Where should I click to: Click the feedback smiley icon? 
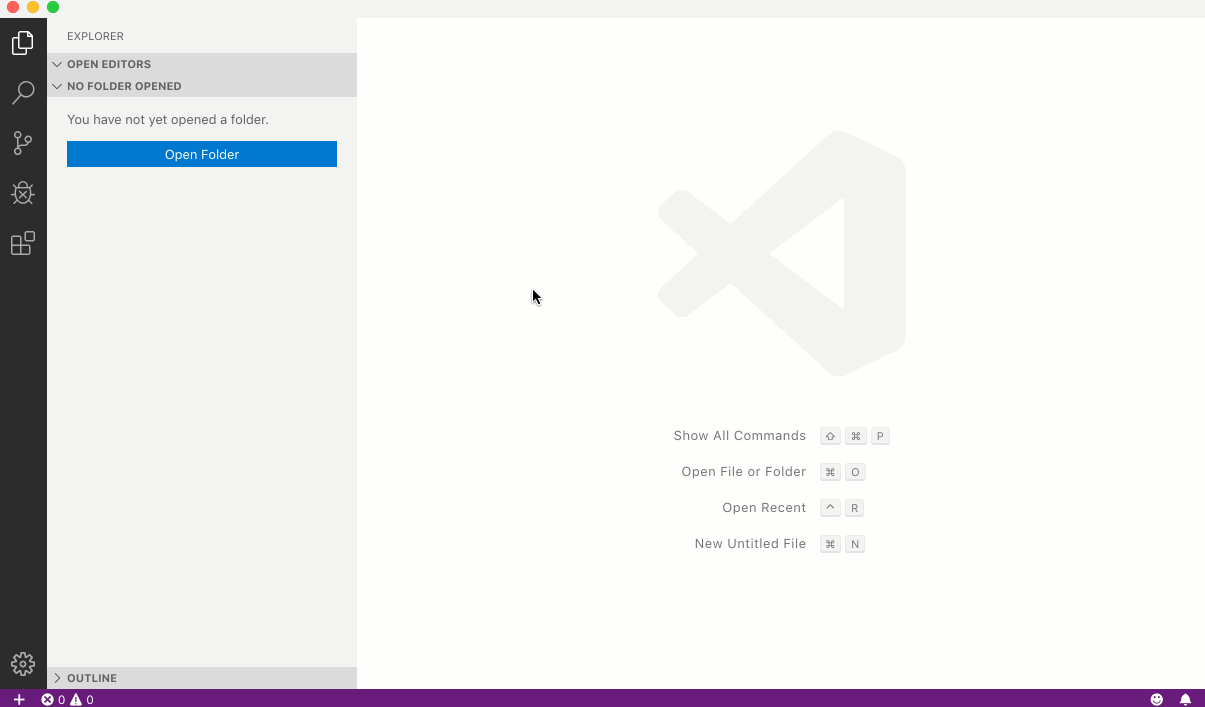point(1157,699)
